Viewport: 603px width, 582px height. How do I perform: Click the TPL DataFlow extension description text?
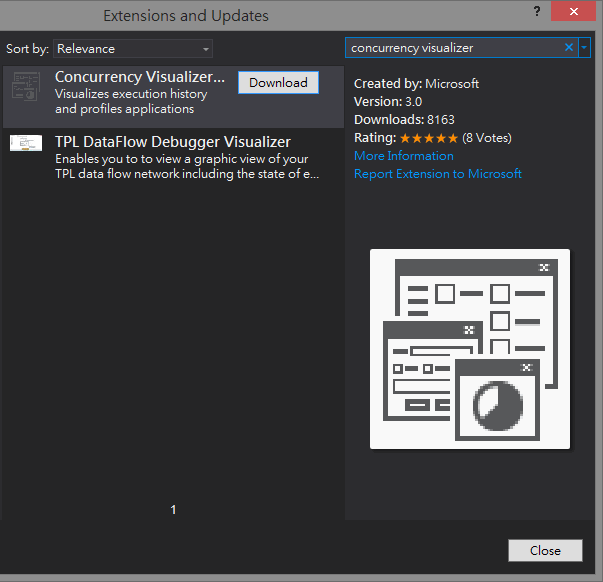[x=180, y=167]
